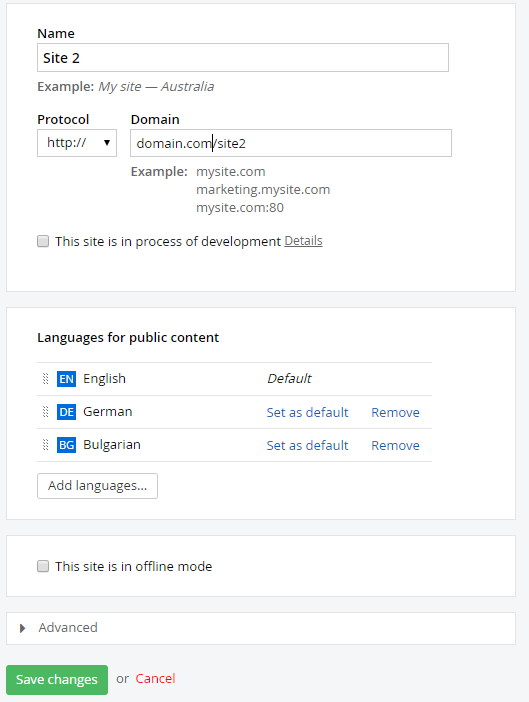Click the BG language badge
The height and width of the screenshot is (702, 529).
66,445
